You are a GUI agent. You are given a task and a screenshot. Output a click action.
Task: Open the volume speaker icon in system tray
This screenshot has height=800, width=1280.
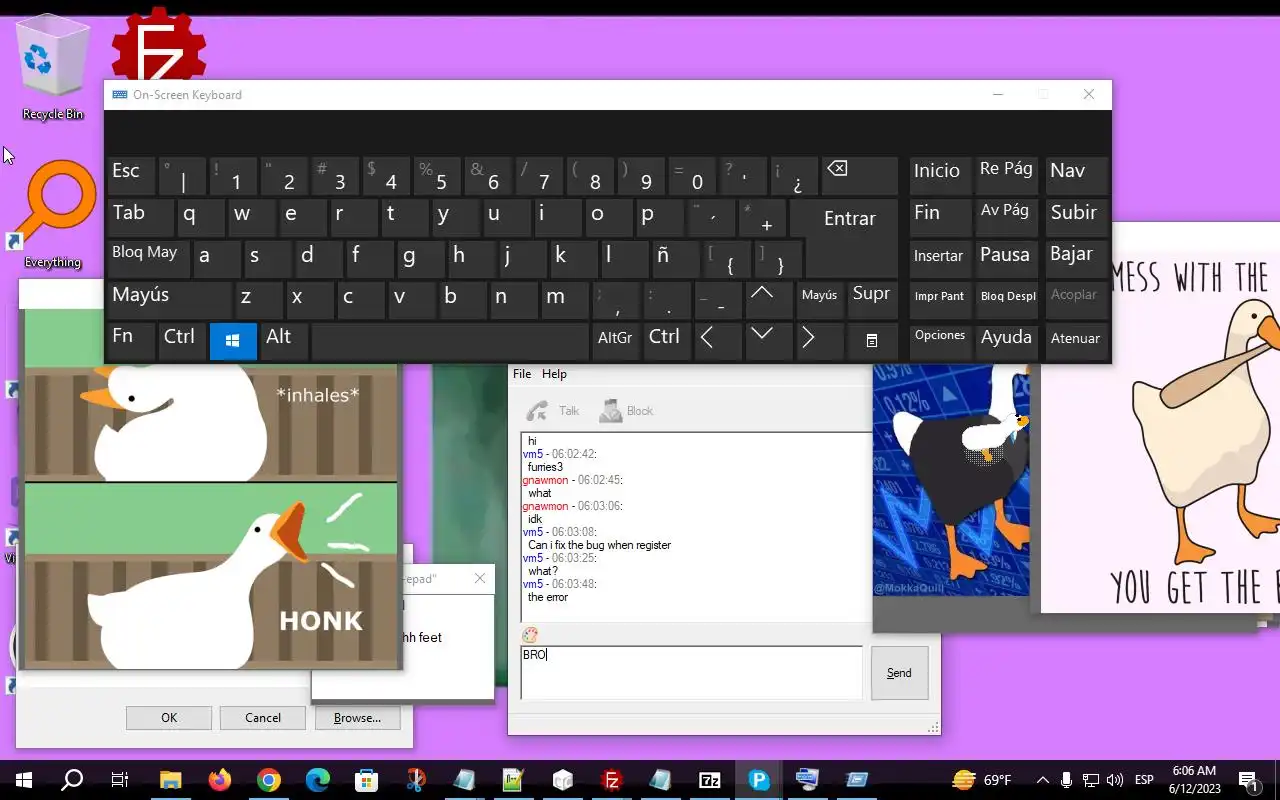pos(1115,780)
